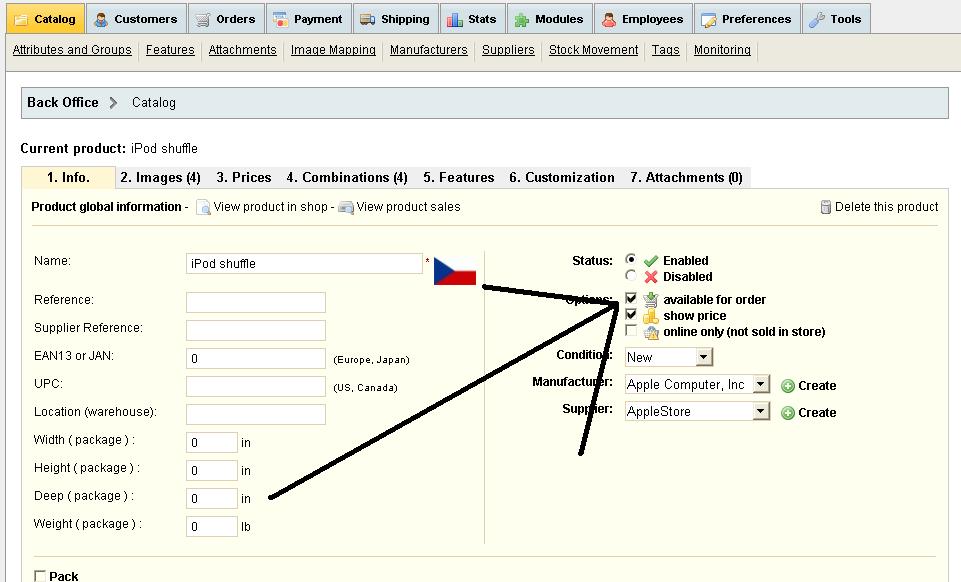Select the 1. Info. tab
Image resolution: width=961 pixels, height=582 pixels.
coord(69,178)
